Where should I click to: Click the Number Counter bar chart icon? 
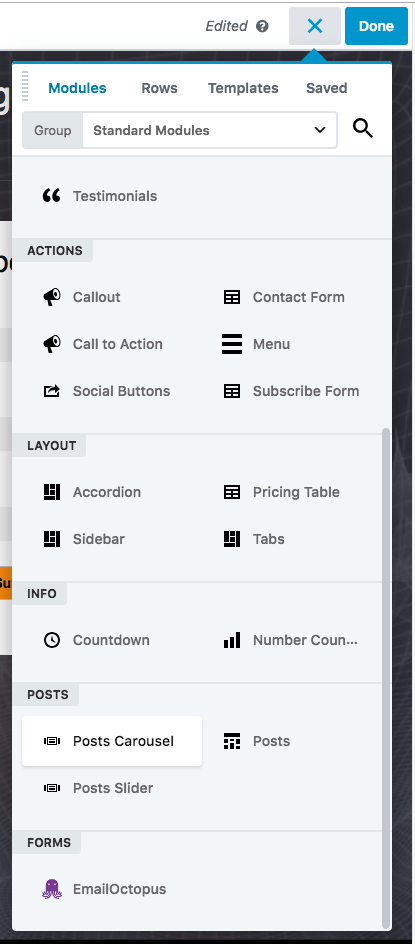232,640
